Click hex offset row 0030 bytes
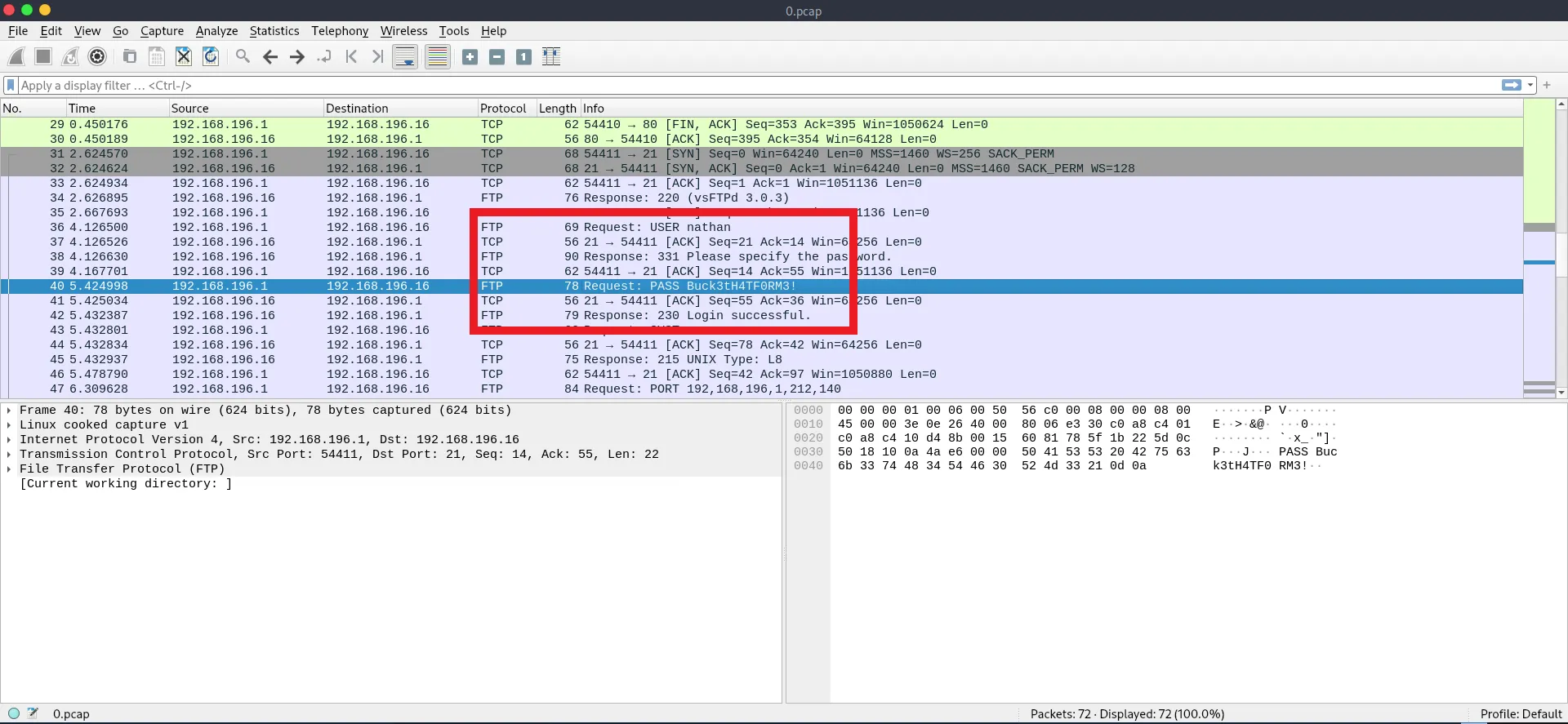Image resolution: width=1568 pixels, height=724 pixels. (x=1014, y=452)
